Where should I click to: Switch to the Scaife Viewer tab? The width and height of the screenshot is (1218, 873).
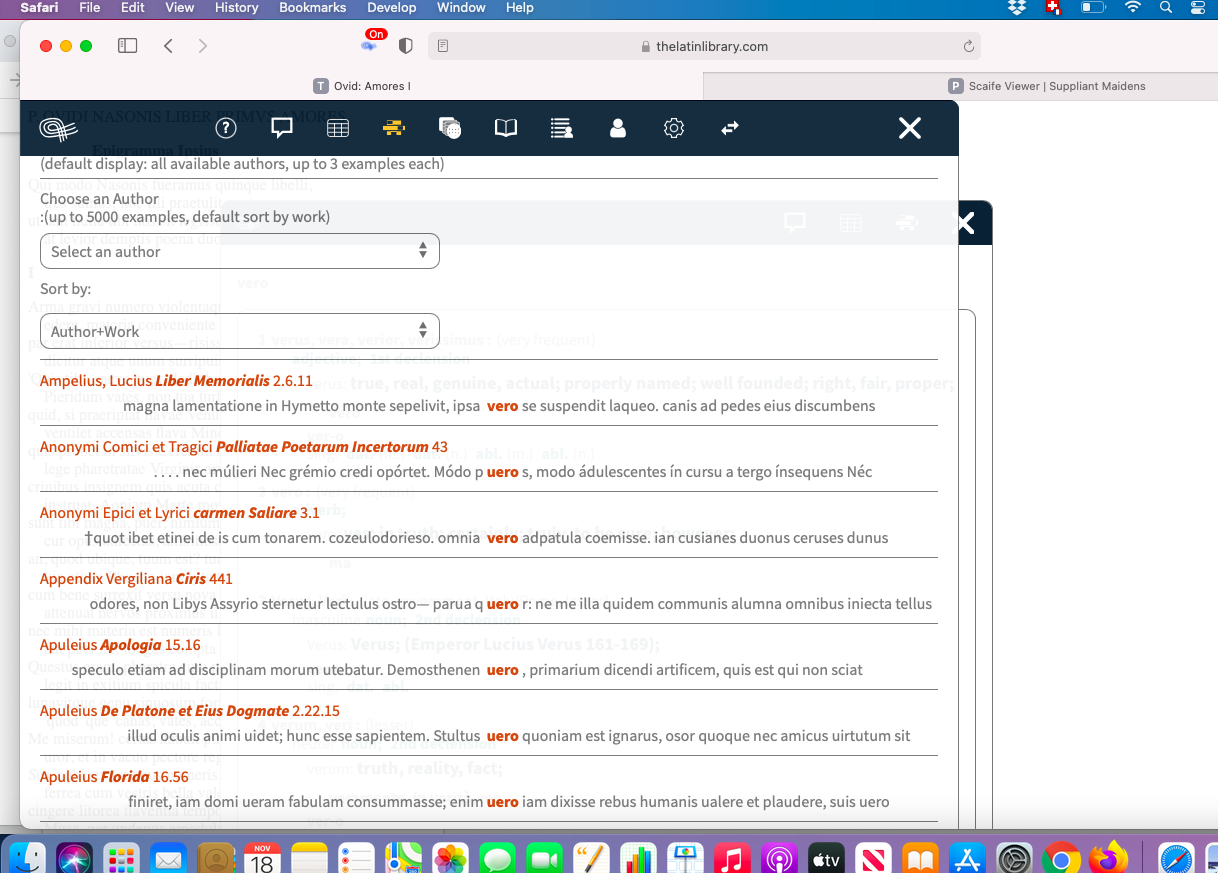point(1055,86)
